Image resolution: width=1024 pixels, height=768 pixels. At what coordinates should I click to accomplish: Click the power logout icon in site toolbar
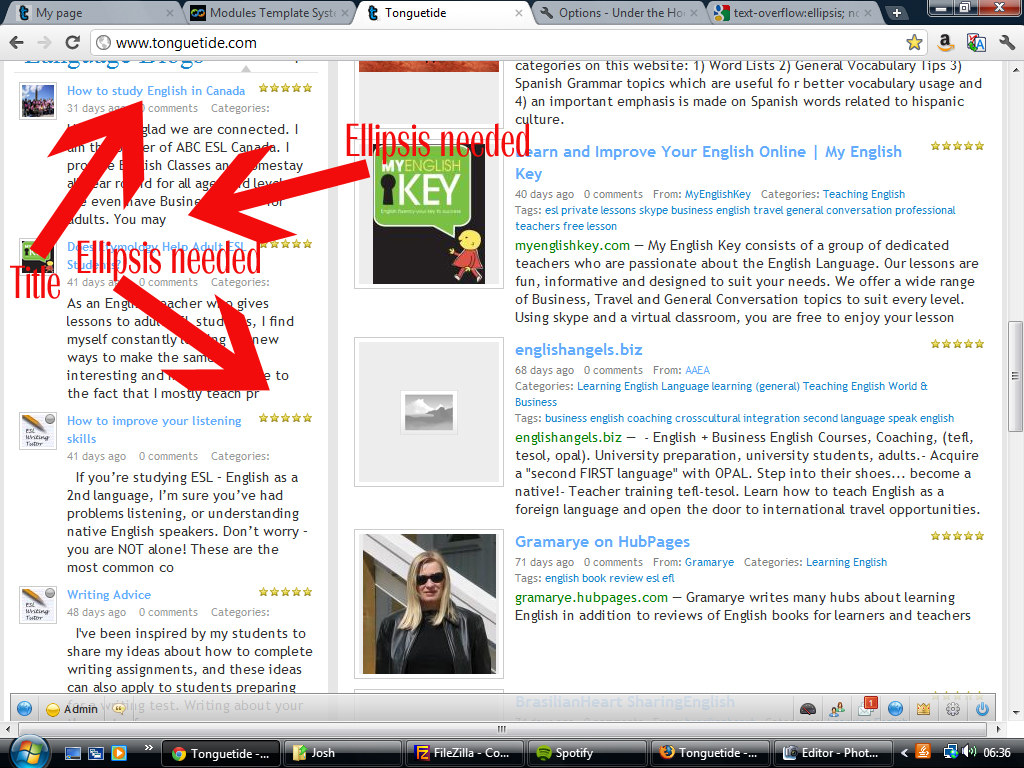pos(982,709)
